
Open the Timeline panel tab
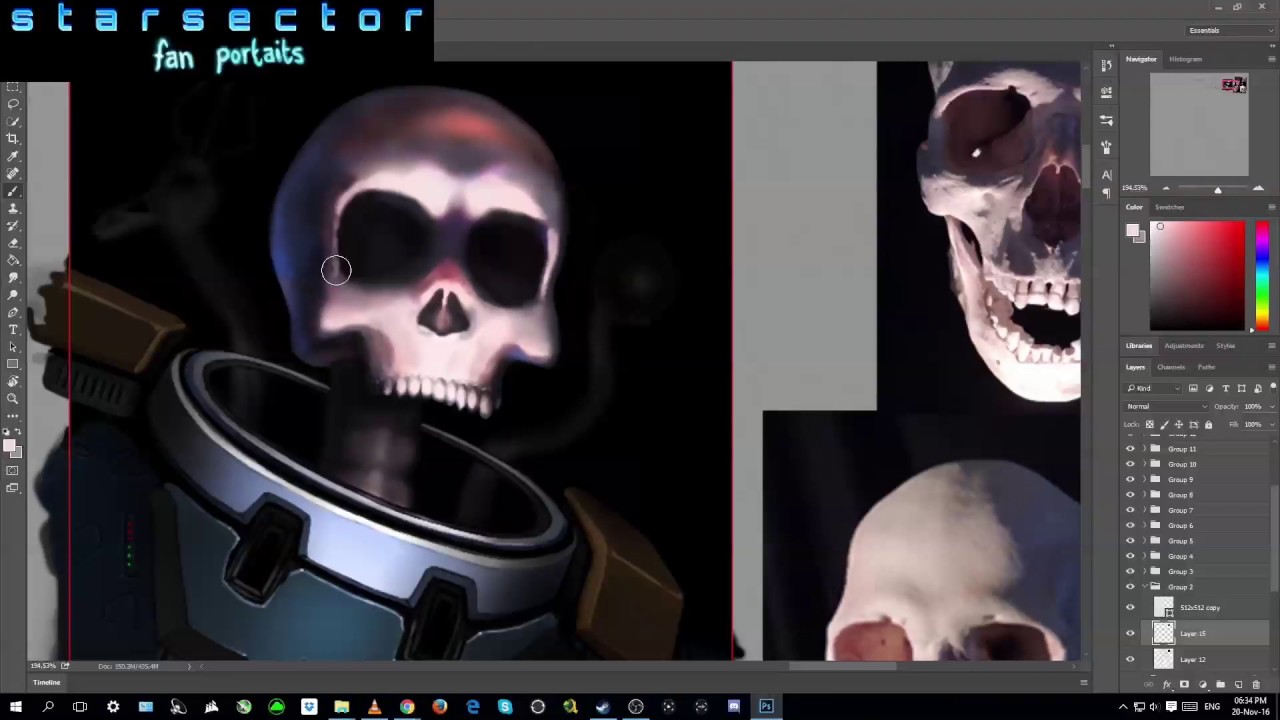[47, 682]
